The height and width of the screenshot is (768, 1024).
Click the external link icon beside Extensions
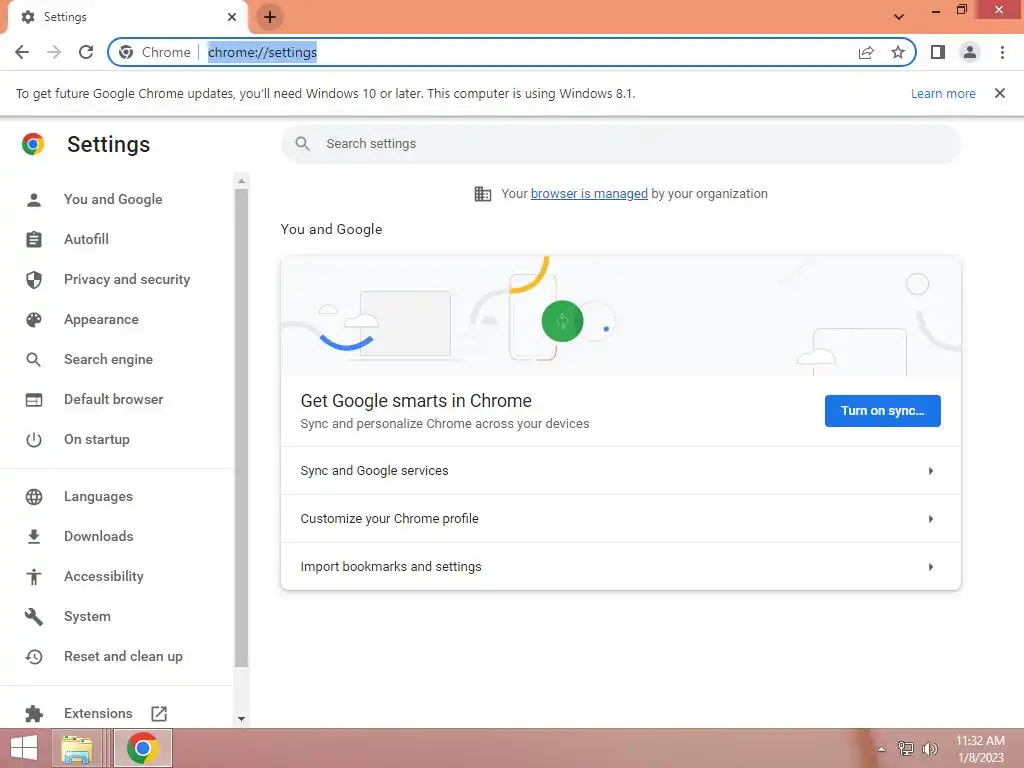coord(159,713)
